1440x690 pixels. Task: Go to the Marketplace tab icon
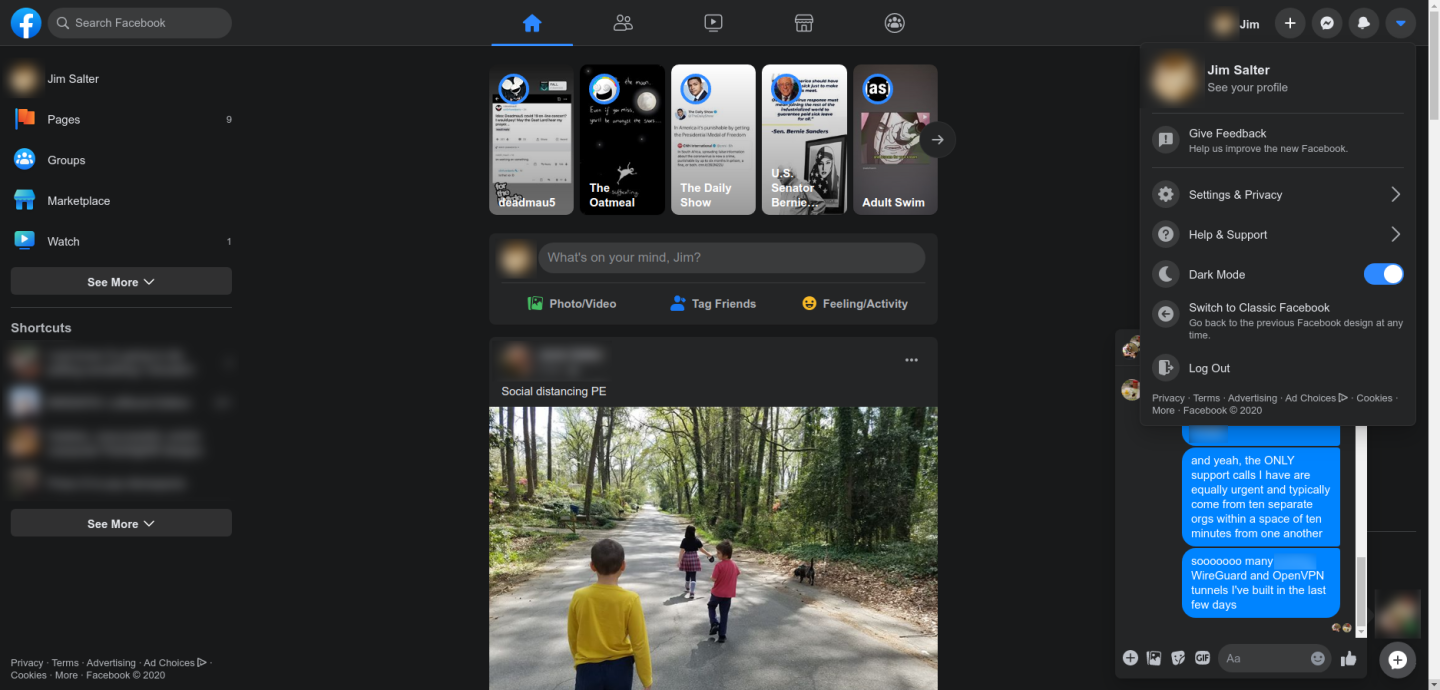click(x=804, y=22)
